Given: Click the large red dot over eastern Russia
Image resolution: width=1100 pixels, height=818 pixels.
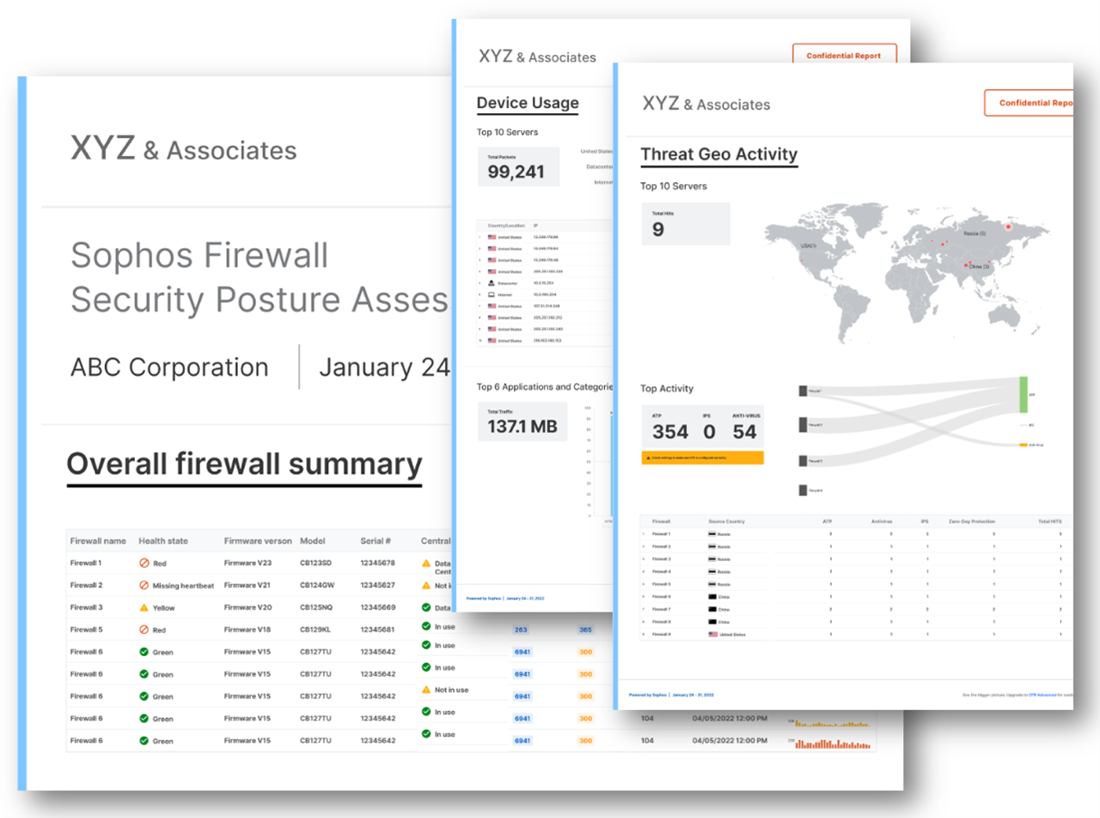Looking at the screenshot, I should coord(1009,227).
